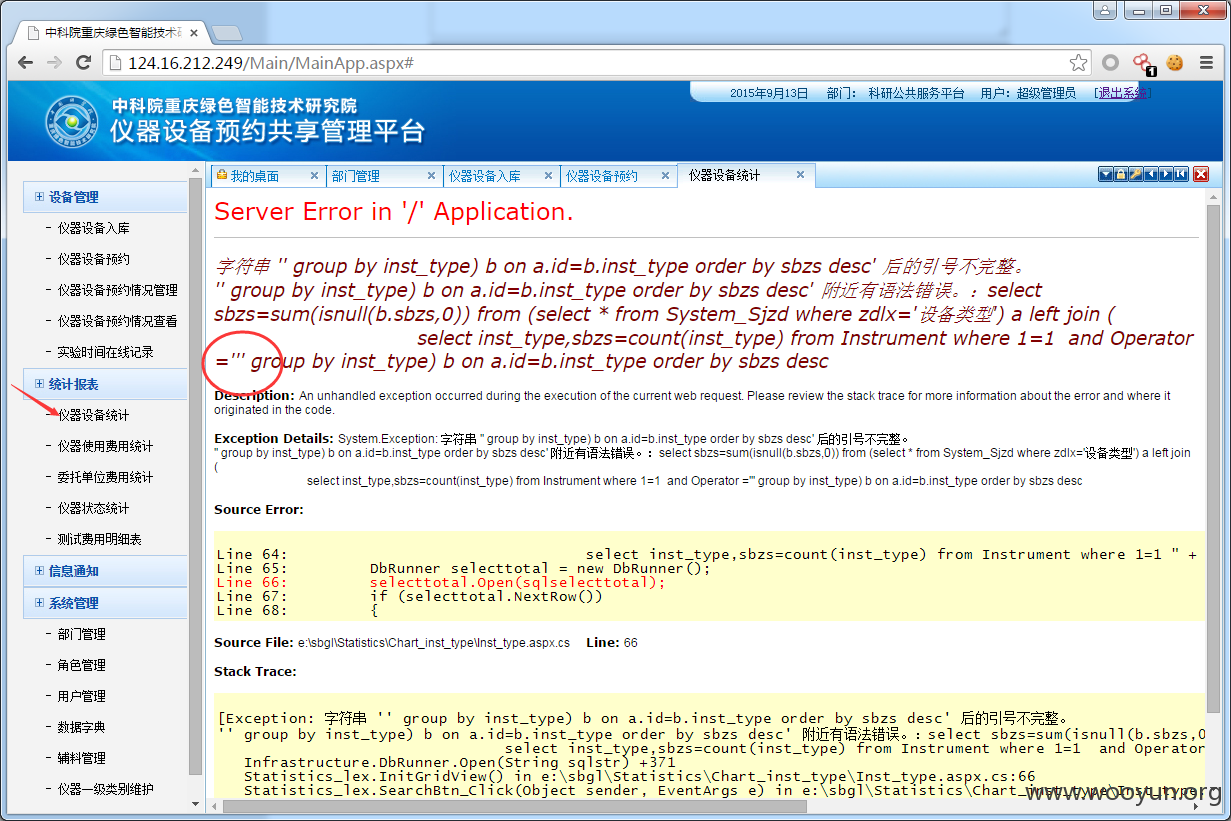Close the 仪器设备预约 tab
This screenshot has width=1231, height=821.
pos(664,175)
